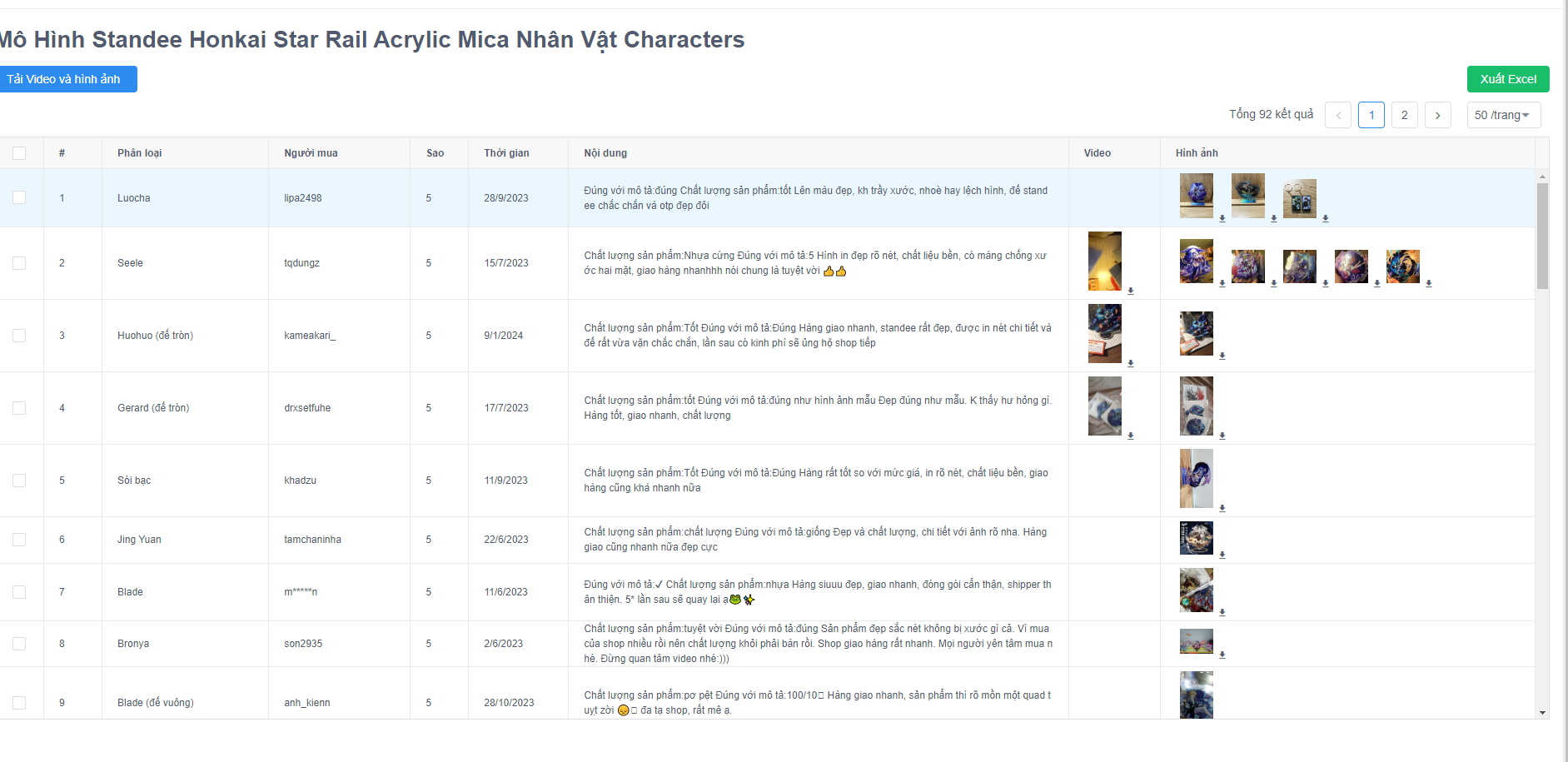Click the table's vertical scrollbar thumb
1568x762 pixels.
tap(1542, 237)
